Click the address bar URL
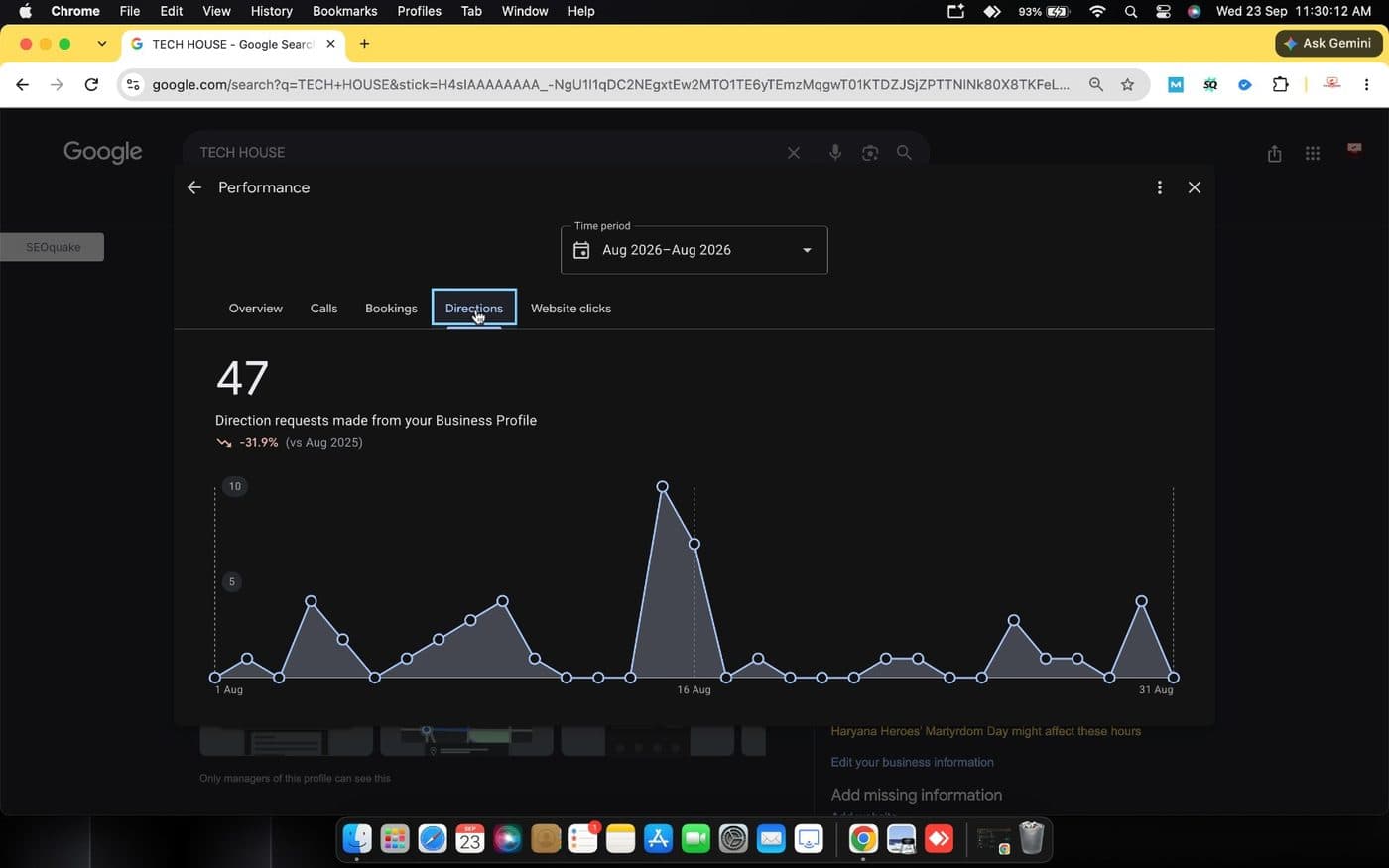Image resolution: width=1389 pixels, height=868 pixels. pos(610,85)
